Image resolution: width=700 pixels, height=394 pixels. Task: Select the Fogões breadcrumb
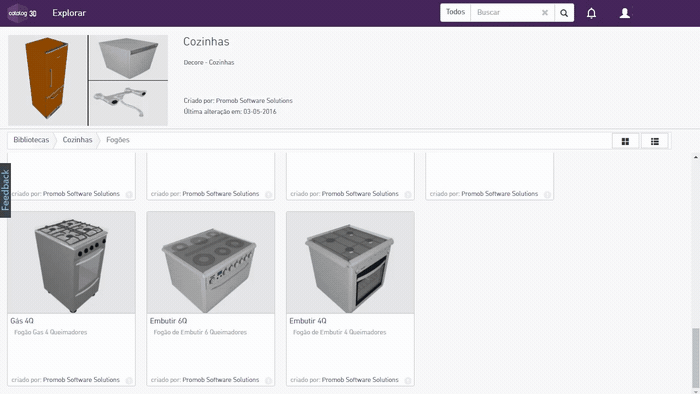pyautogui.click(x=118, y=140)
